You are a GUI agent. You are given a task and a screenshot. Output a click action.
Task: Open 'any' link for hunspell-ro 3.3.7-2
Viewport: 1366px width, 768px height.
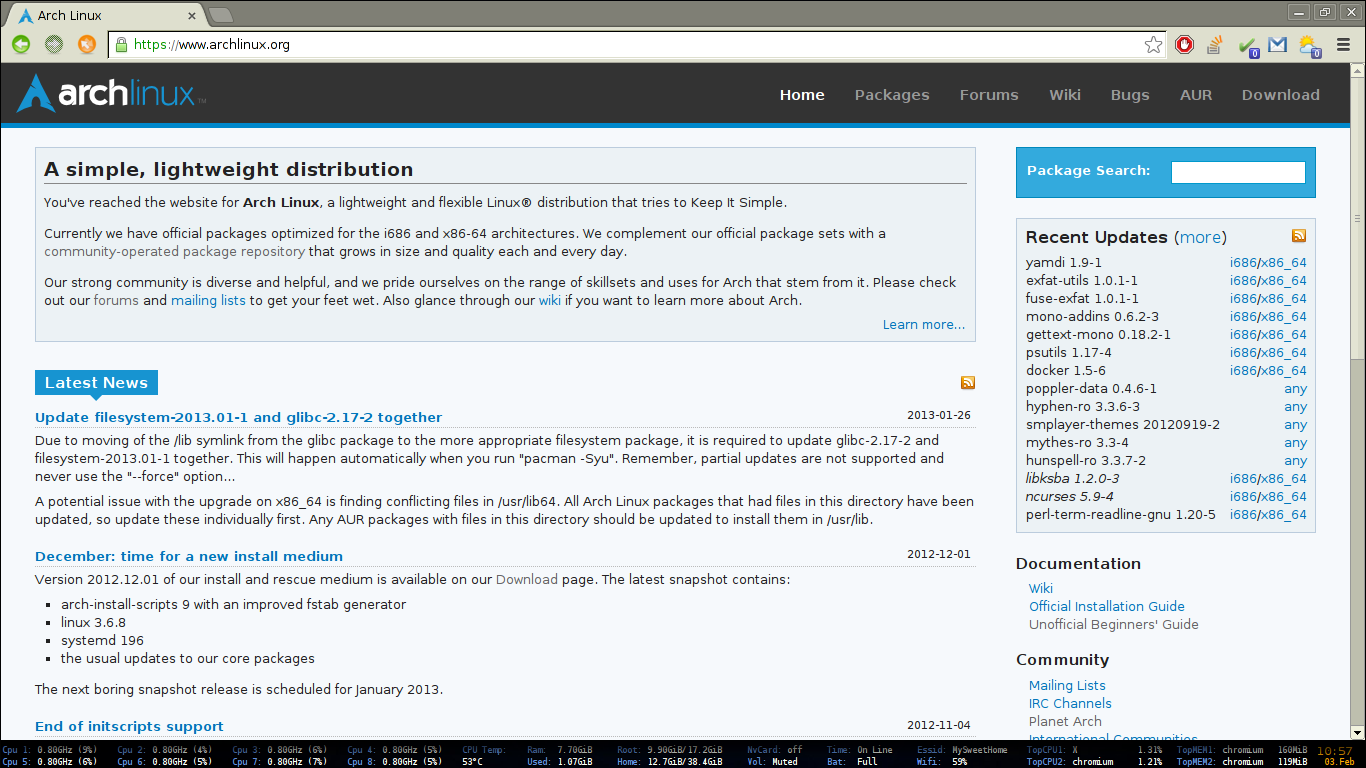click(x=1296, y=461)
